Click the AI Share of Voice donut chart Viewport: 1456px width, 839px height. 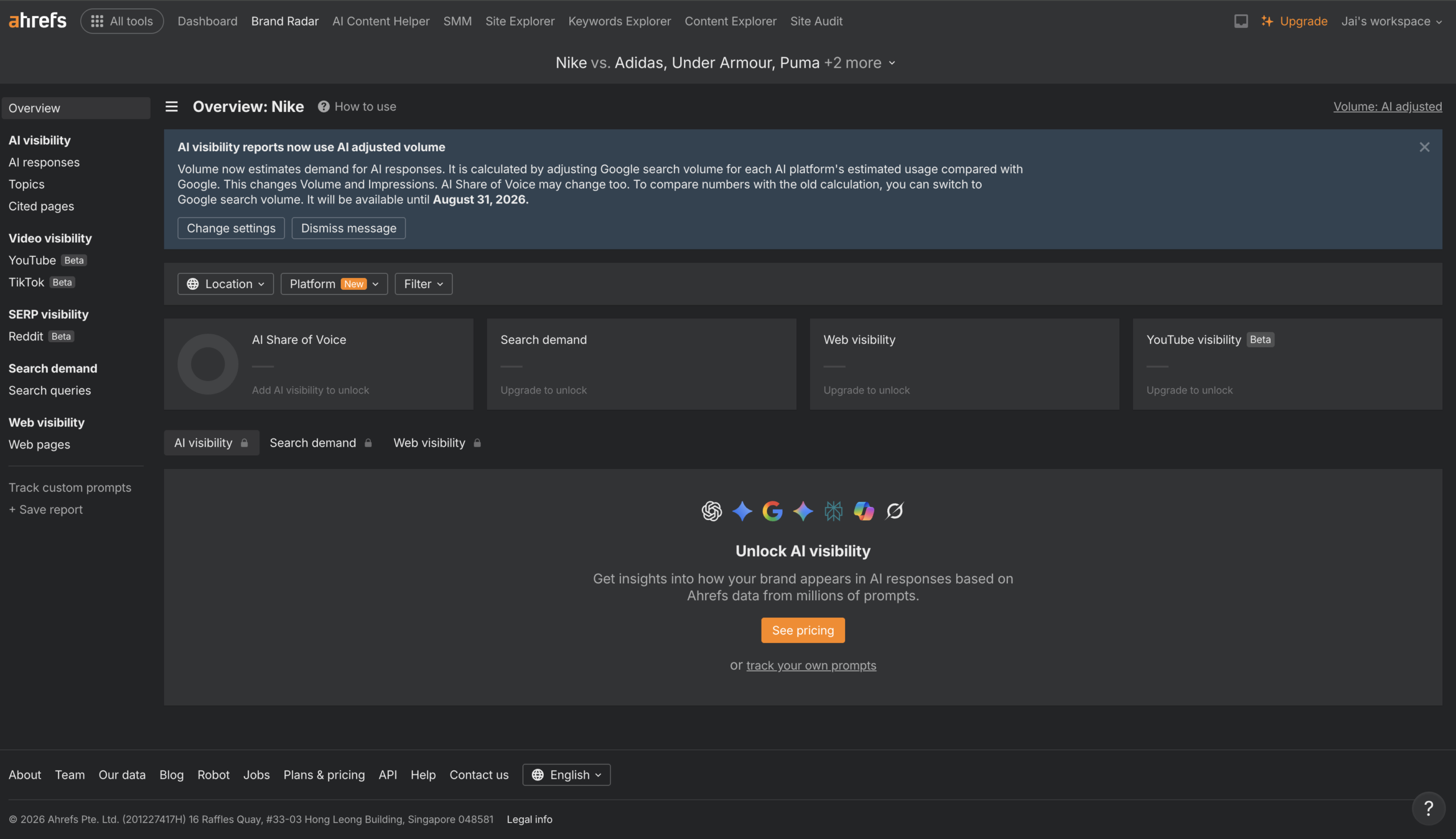pyautogui.click(x=208, y=364)
